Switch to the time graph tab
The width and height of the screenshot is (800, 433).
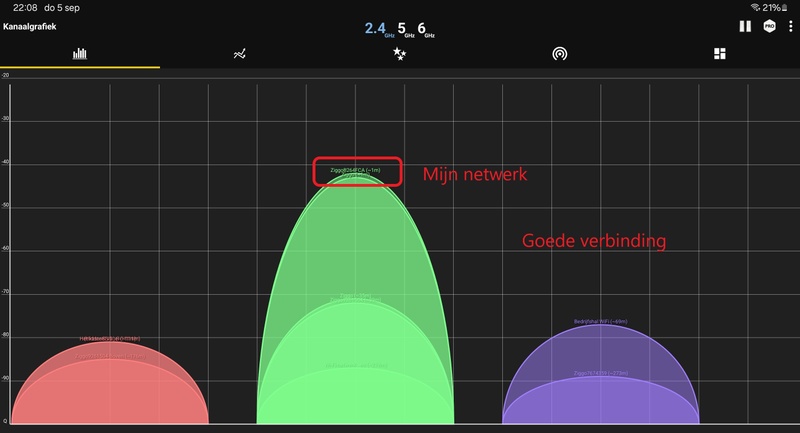click(x=240, y=54)
